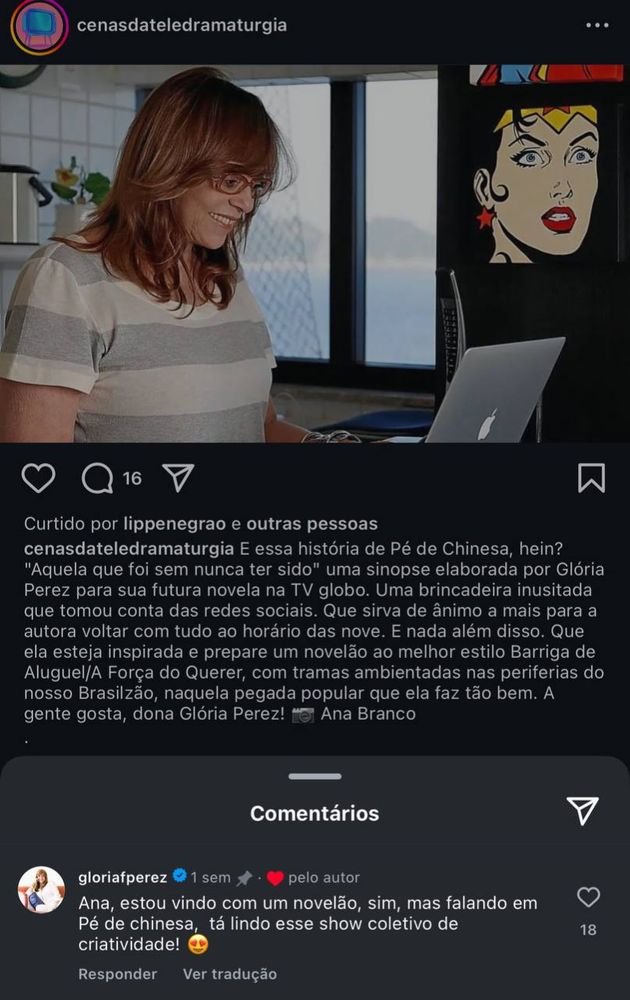Click Ver tradução for the comment
Screen dimensions: 630x1000
pos(230,974)
